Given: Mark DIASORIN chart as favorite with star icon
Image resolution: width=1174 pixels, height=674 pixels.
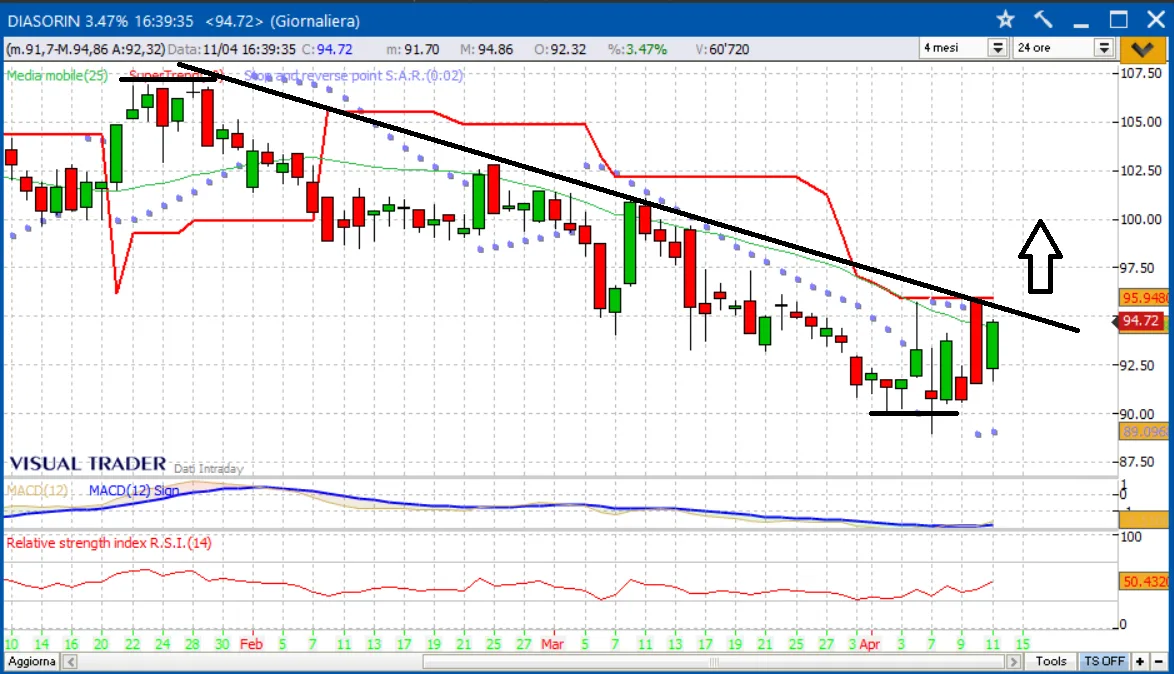Looking at the screenshot, I should 1005,19.
